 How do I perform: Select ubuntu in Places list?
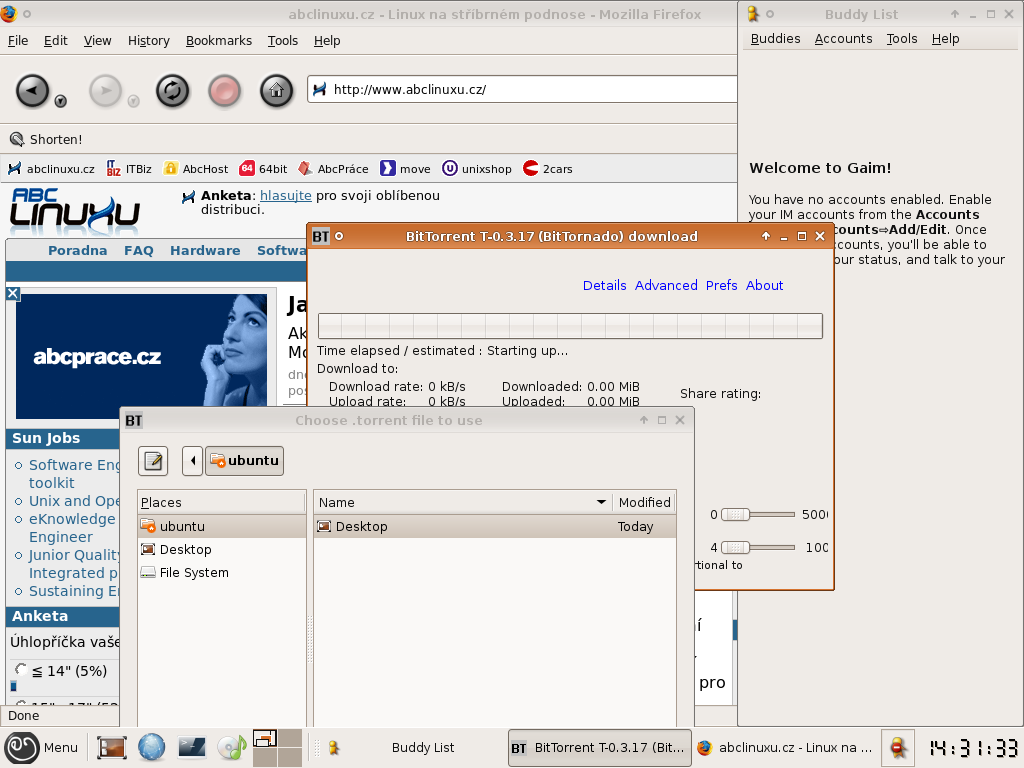tap(222, 526)
